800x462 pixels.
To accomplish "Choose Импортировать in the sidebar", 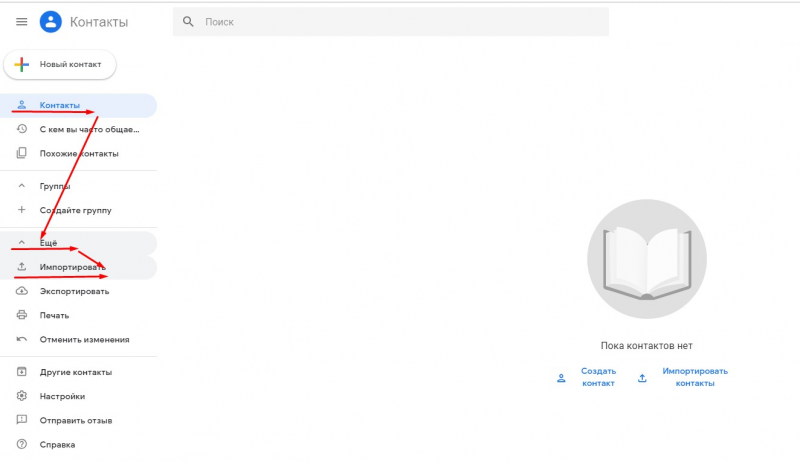I will point(79,267).
